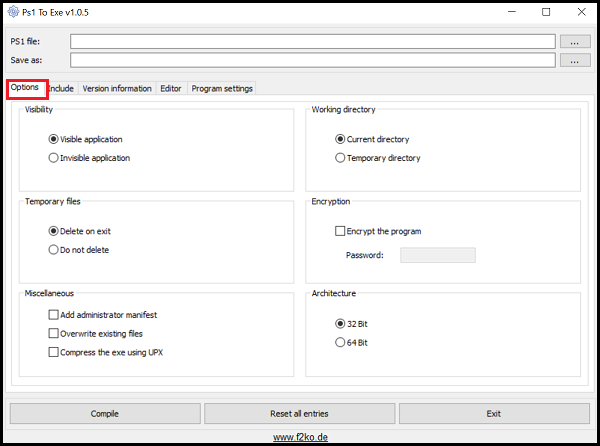Open the Version information tab

[117, 89]
